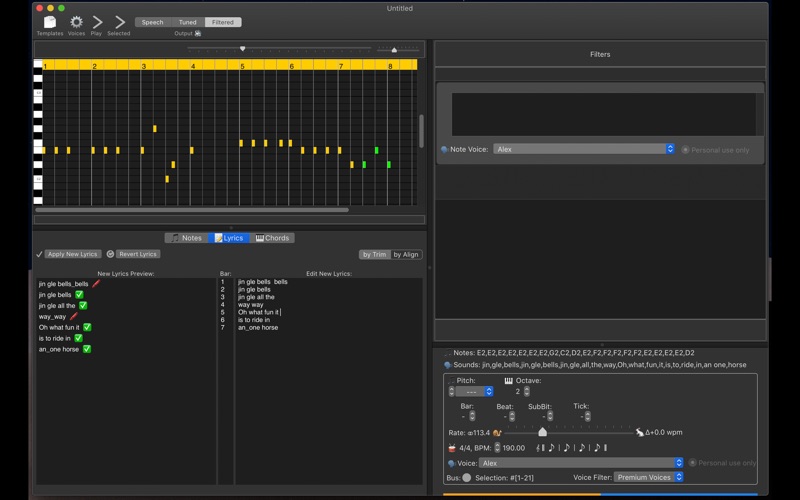The height and width of the screenshot is (500, 800).
Task: Open the Pitch dropdown
Action: [474, 392]
